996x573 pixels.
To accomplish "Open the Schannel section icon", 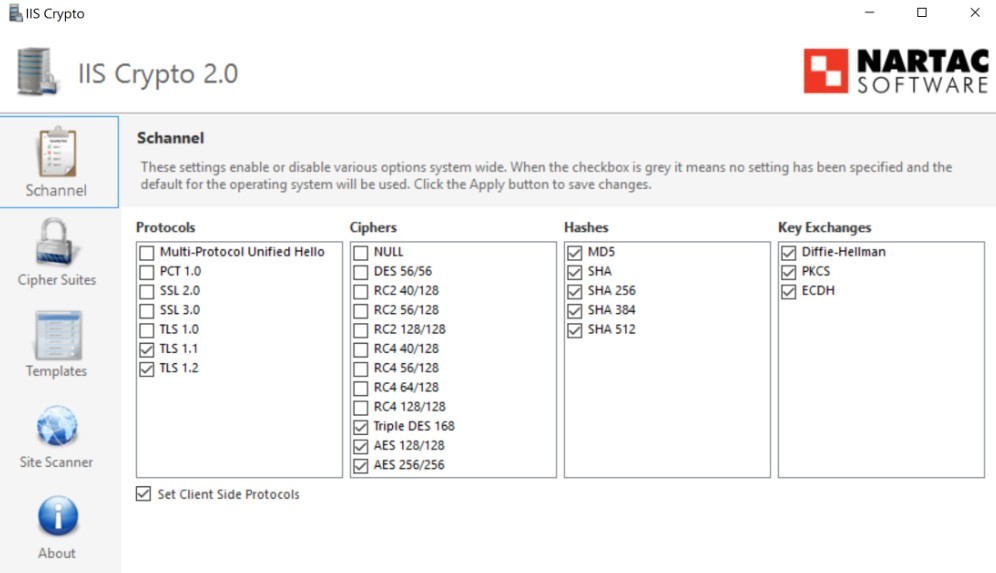I will (57, 152).
